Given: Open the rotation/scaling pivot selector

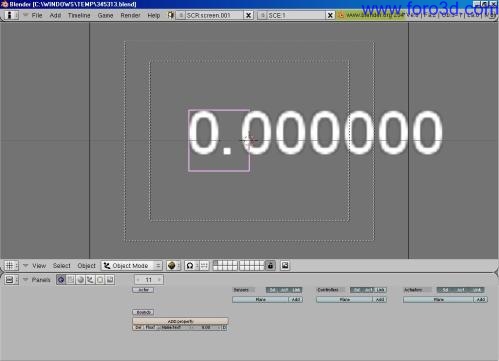Looking at the screenshot, I should coord(192,266).
